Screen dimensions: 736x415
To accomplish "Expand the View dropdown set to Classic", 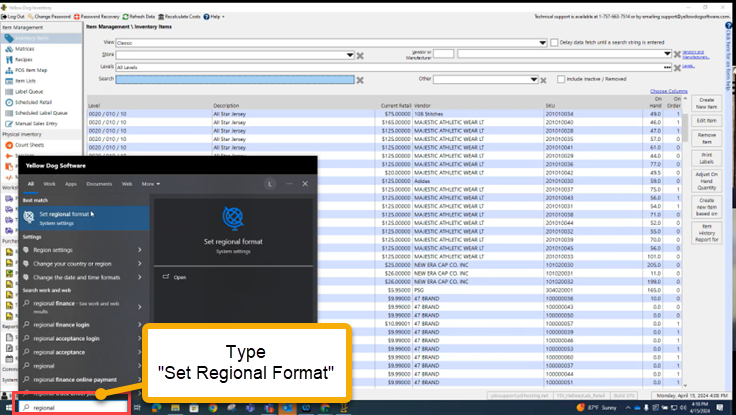I will pos(543,43).
